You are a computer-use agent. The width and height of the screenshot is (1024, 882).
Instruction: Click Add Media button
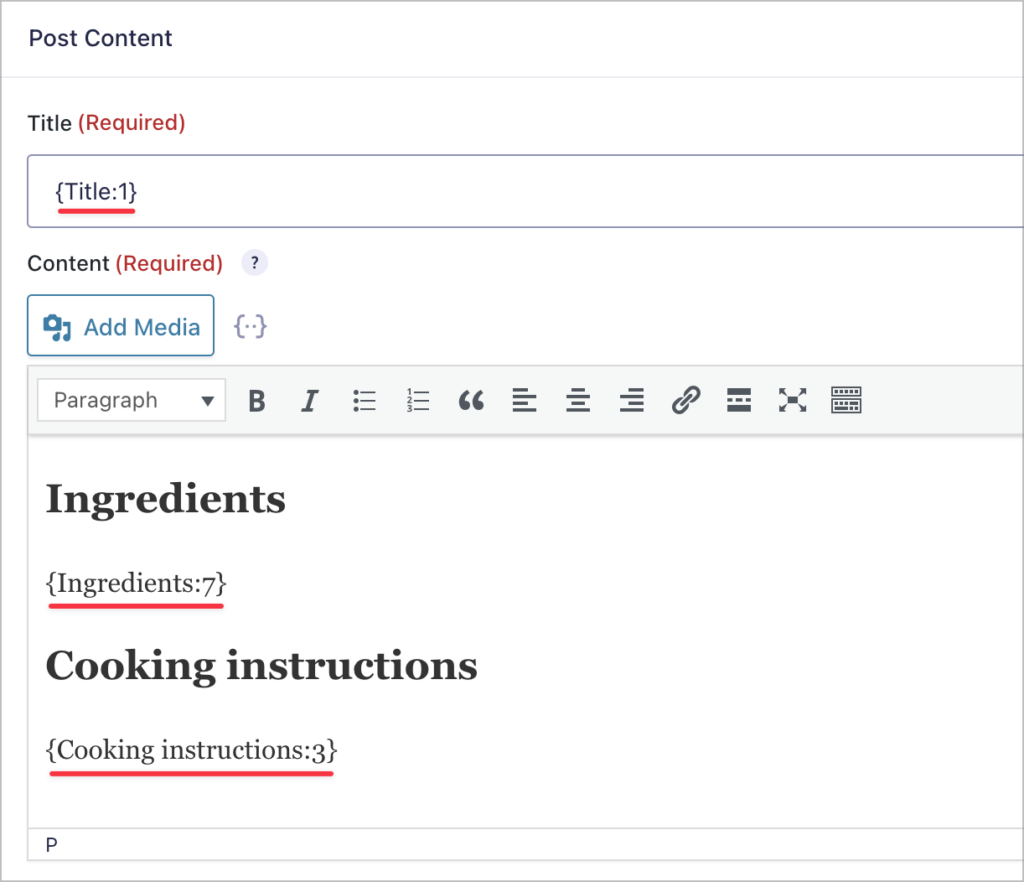point(120,325)
